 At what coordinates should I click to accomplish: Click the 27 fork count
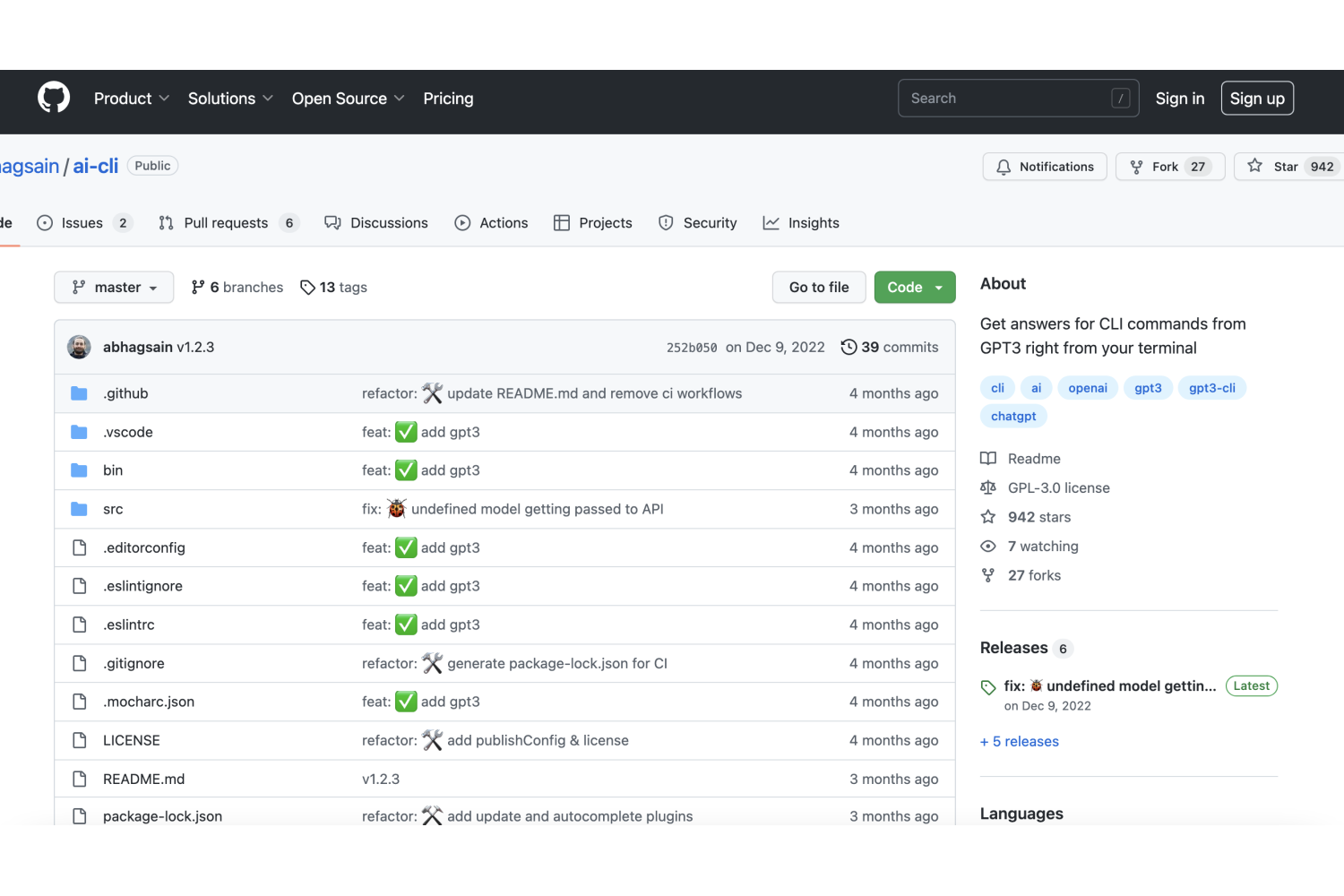tap(1198, 167)
